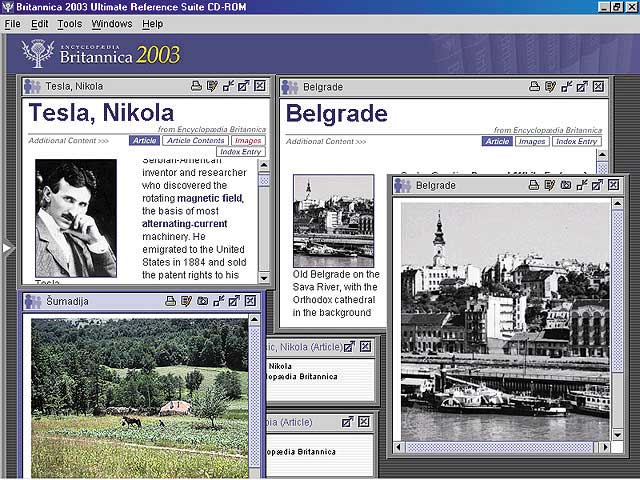Expand Additional Content in Belgrade window
The height and width of the screenshot is (480, 640).
click(326, 142)
